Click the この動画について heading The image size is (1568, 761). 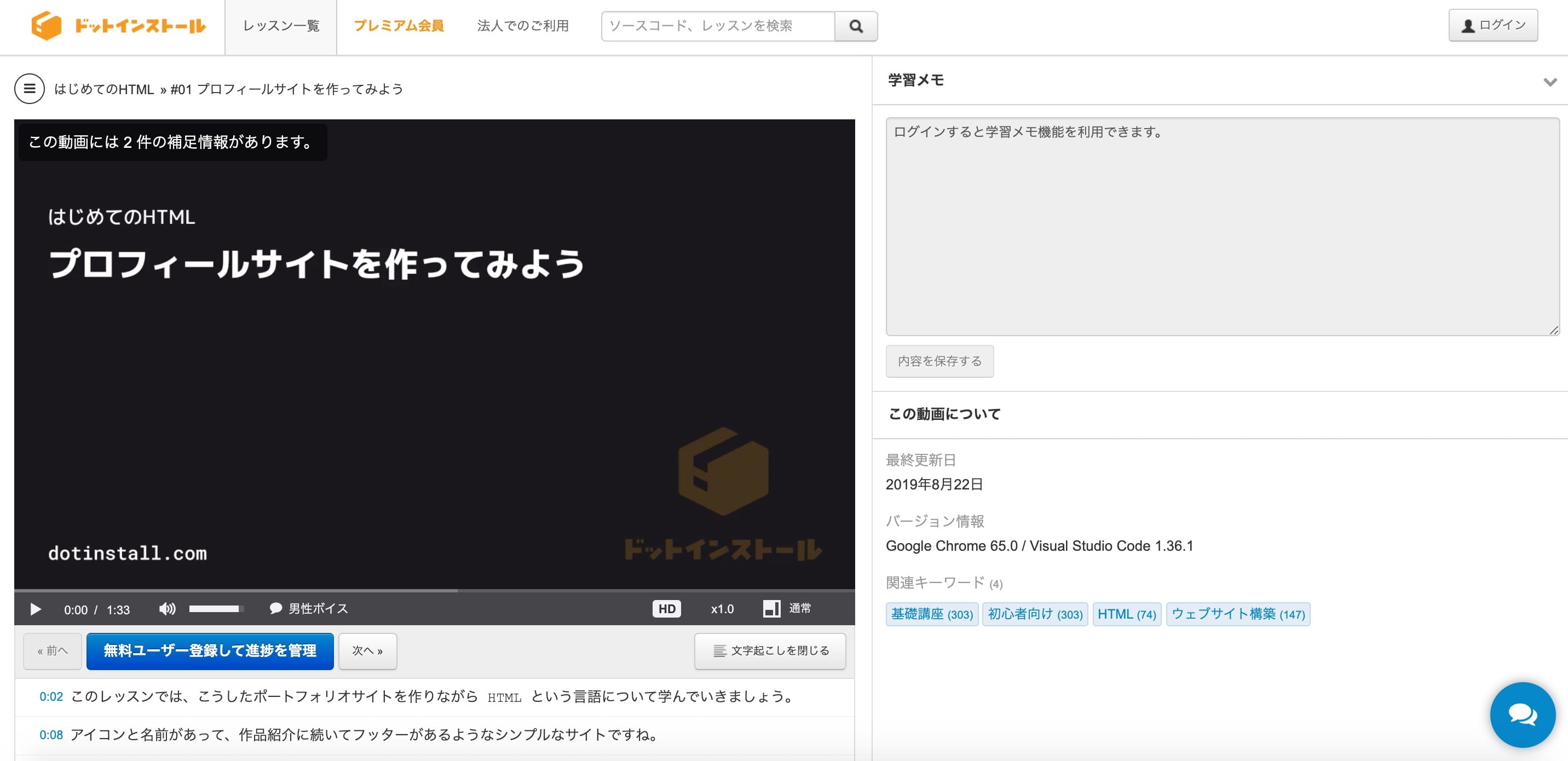944,414
